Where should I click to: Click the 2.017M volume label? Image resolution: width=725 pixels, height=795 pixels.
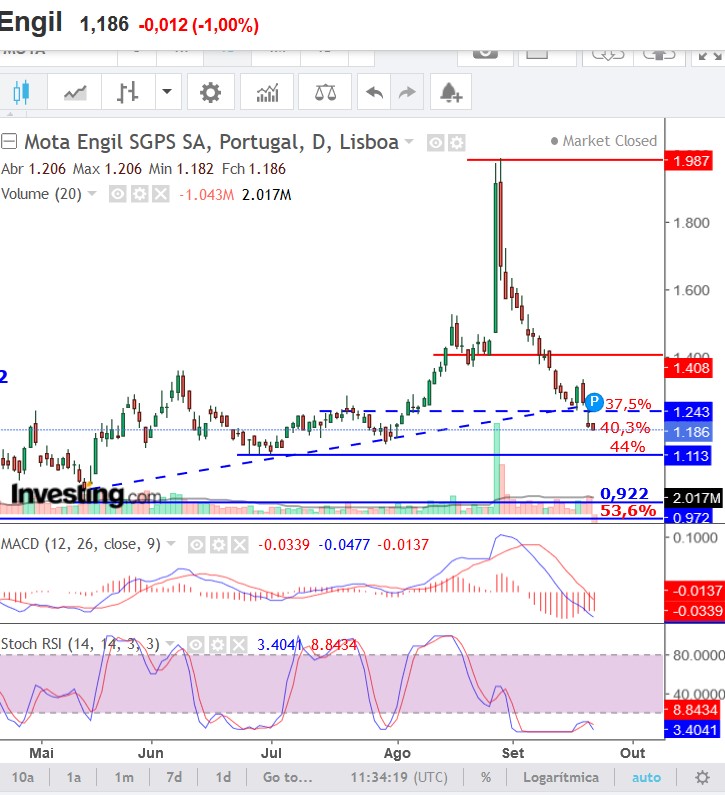coord(693,498)
